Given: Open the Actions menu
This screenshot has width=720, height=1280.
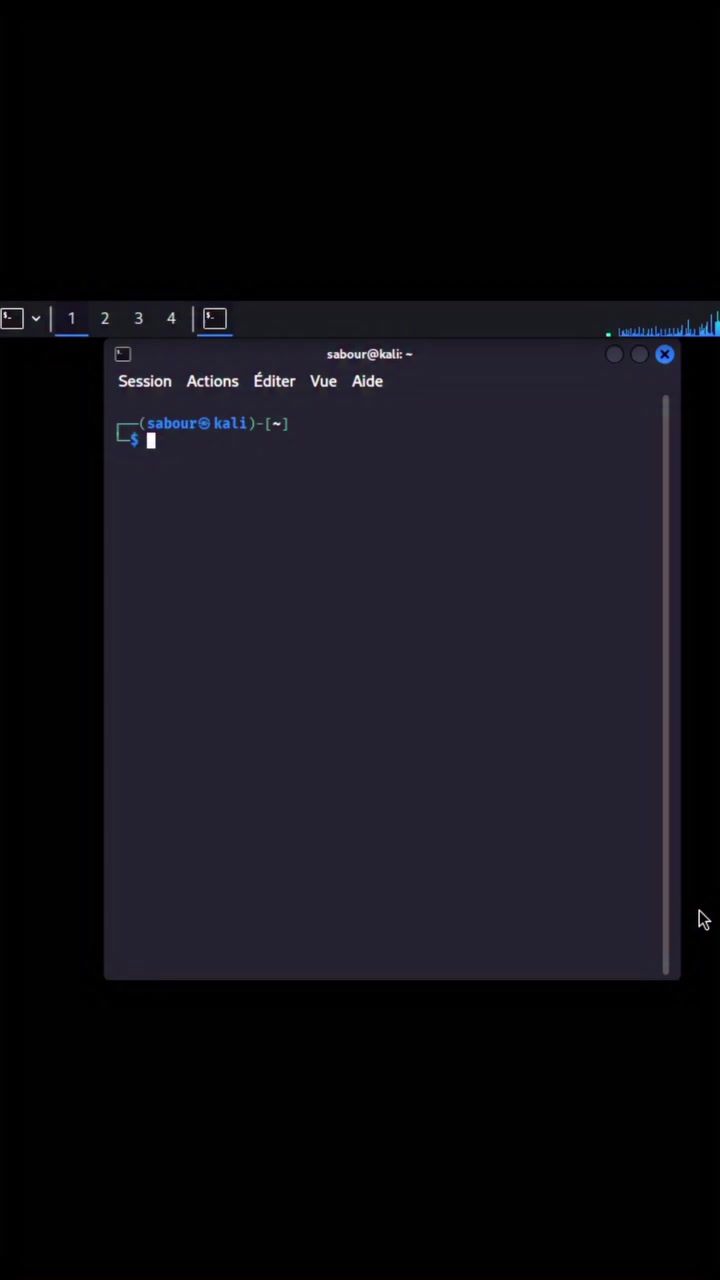Looking at the screenshot, I should click(x=212, y=381).
